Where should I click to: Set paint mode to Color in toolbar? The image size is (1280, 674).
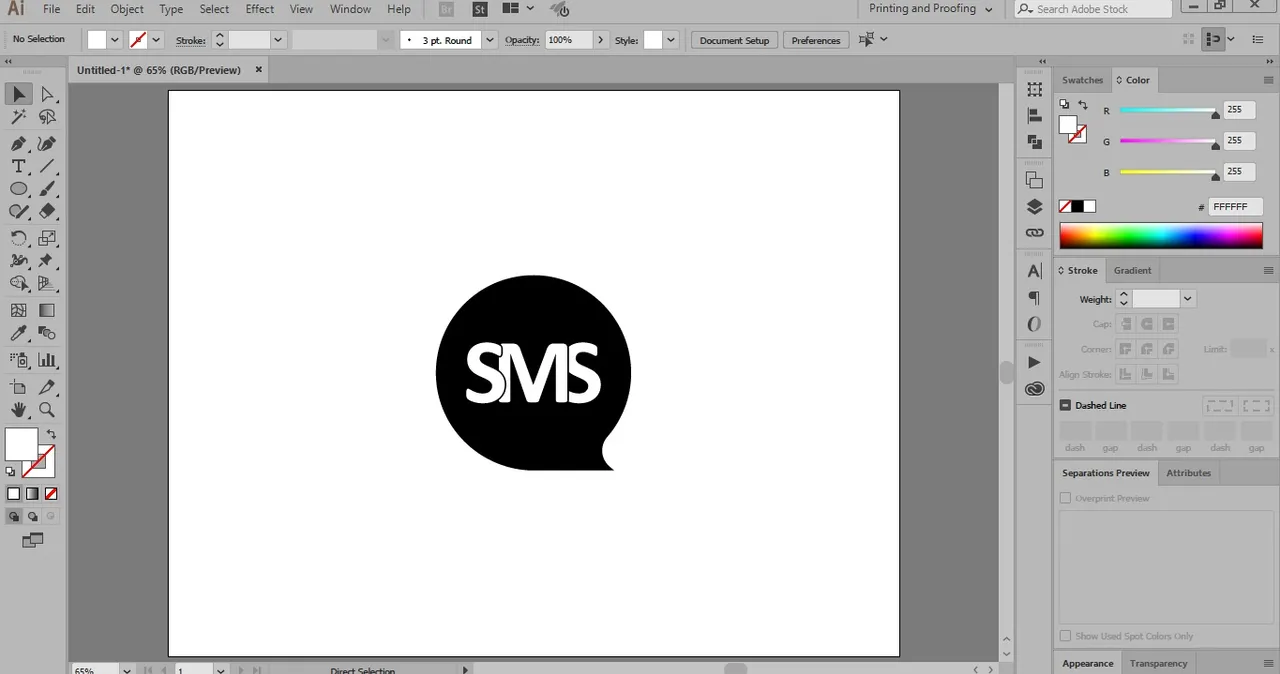click(x=14, y=494)
